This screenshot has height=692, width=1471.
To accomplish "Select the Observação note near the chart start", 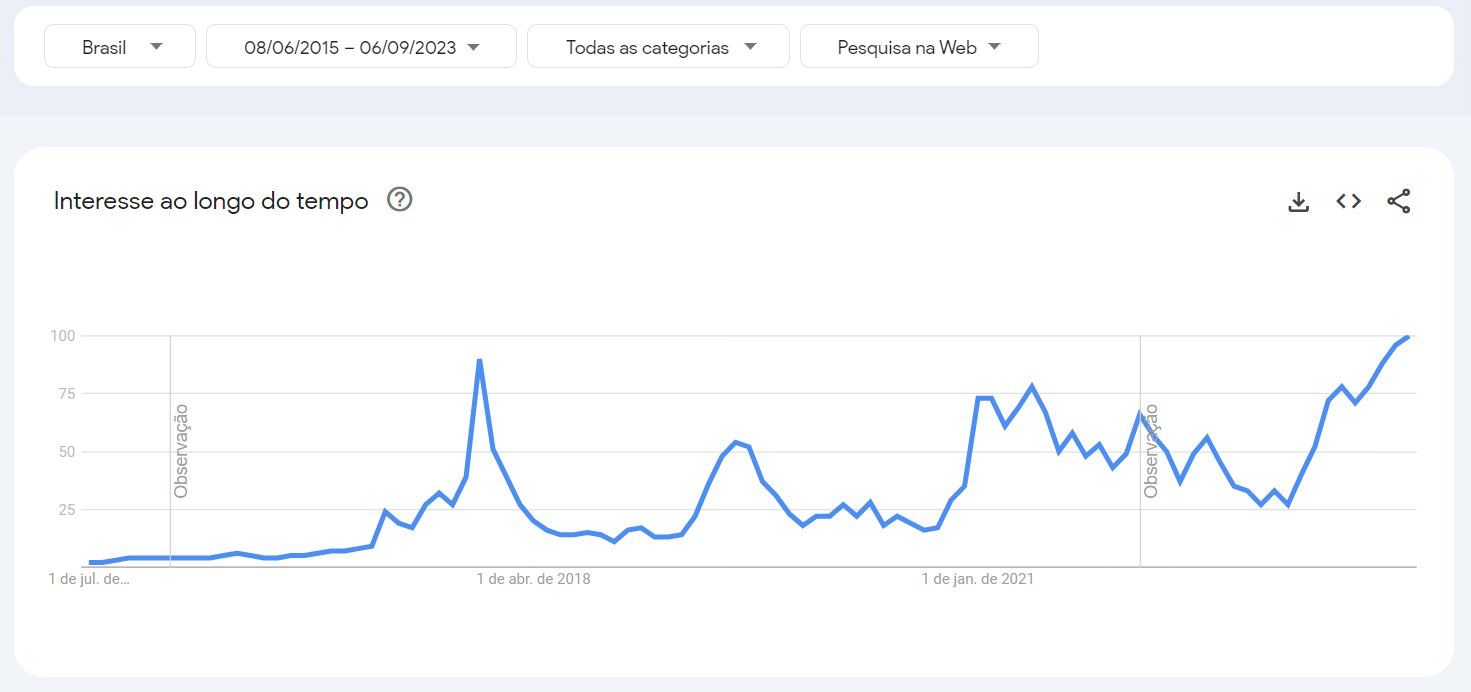I will (181, 450).
